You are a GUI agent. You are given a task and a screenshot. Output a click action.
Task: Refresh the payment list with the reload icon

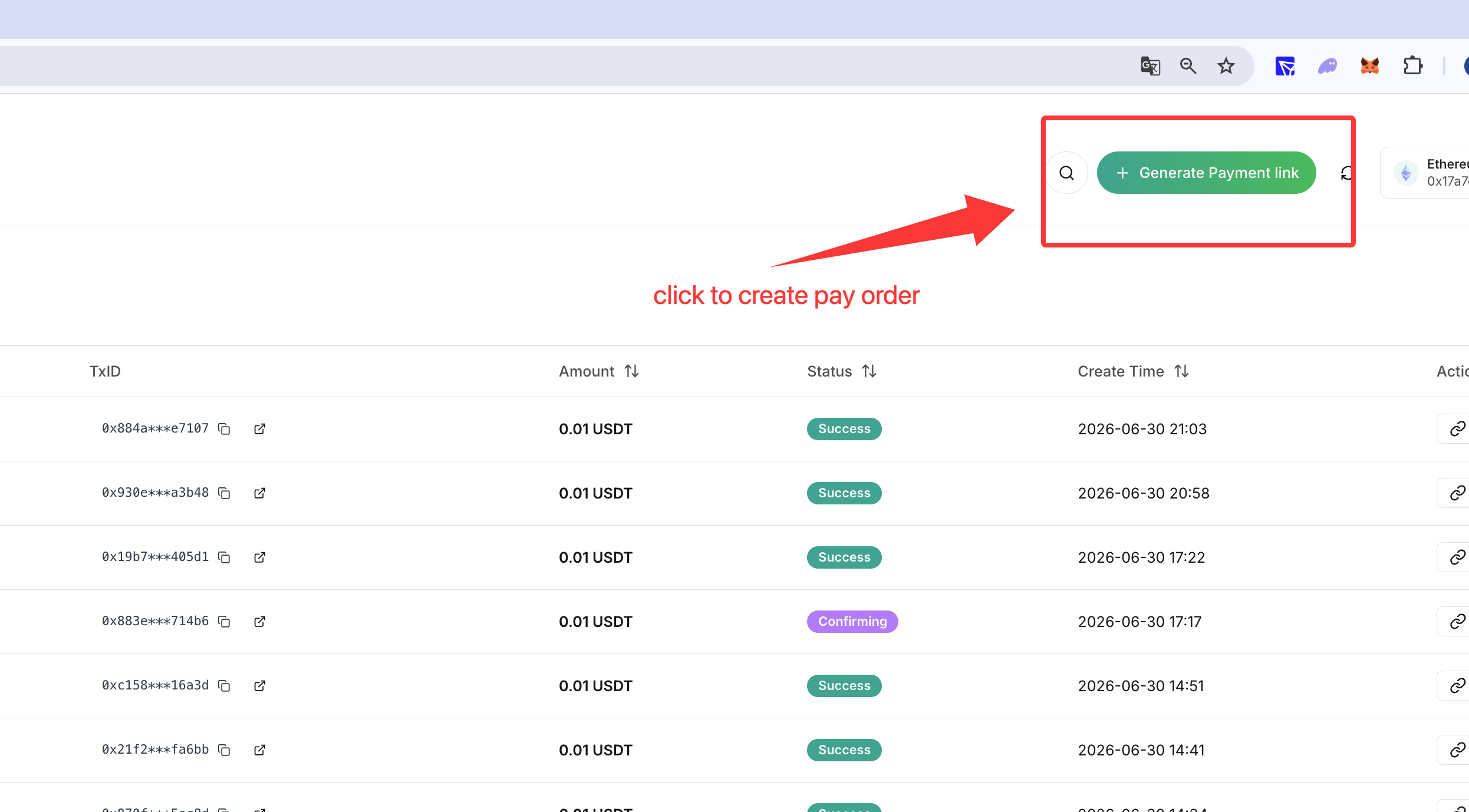[x=1346, y=173]
